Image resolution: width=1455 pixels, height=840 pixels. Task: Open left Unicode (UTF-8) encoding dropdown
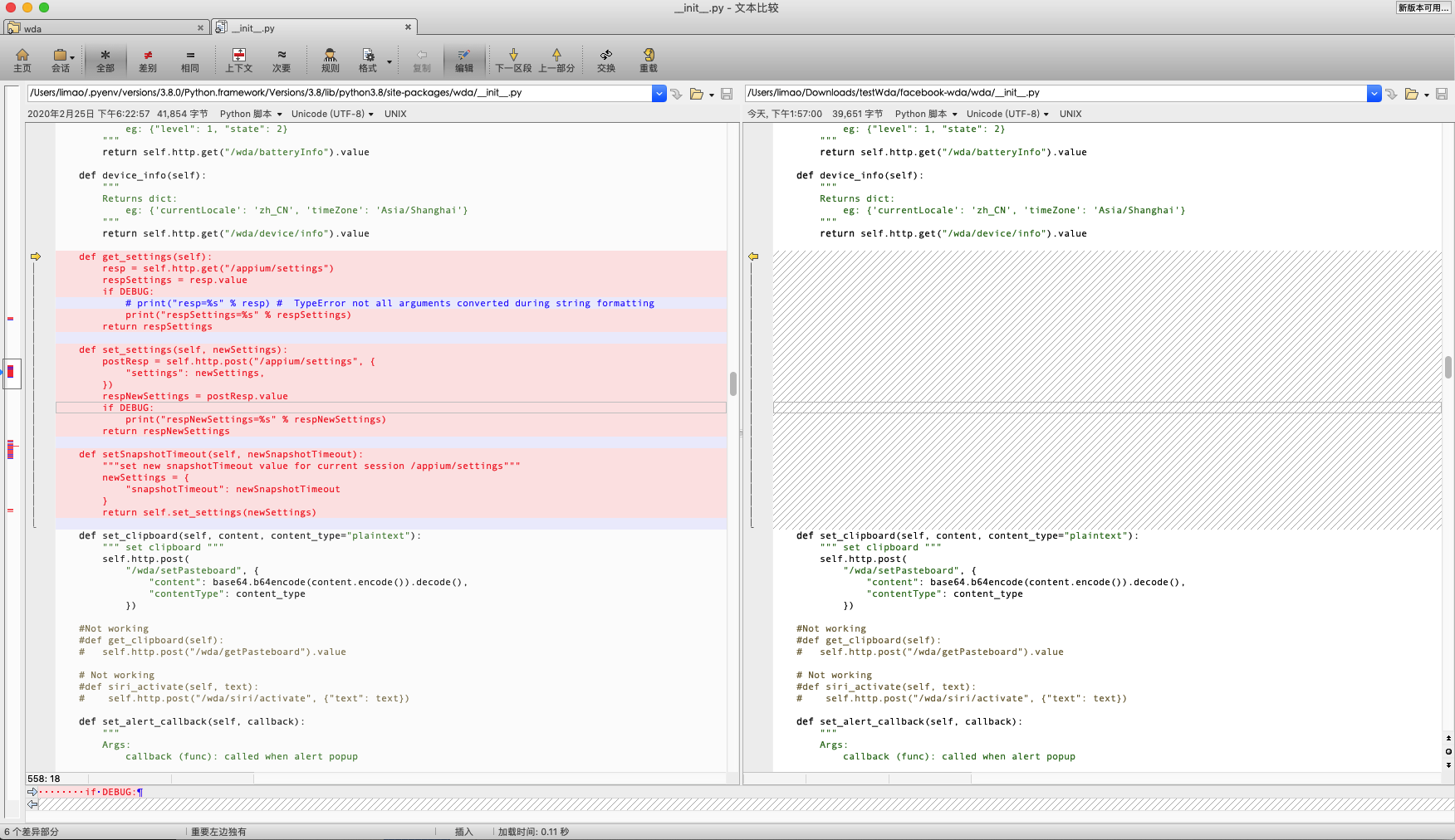click(x=332, y=114)
